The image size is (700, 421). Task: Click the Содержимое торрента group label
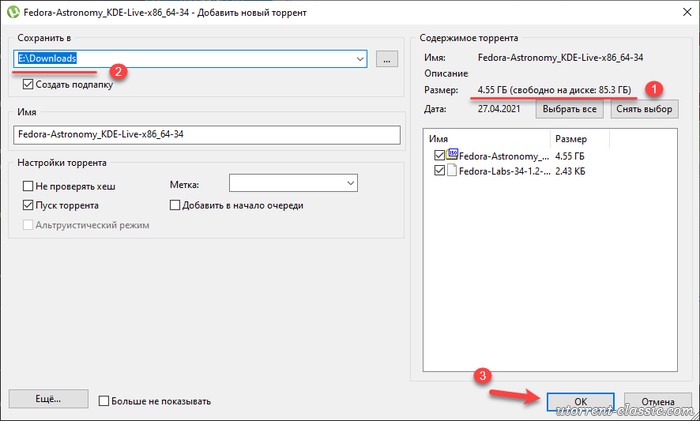click(469, 38)
